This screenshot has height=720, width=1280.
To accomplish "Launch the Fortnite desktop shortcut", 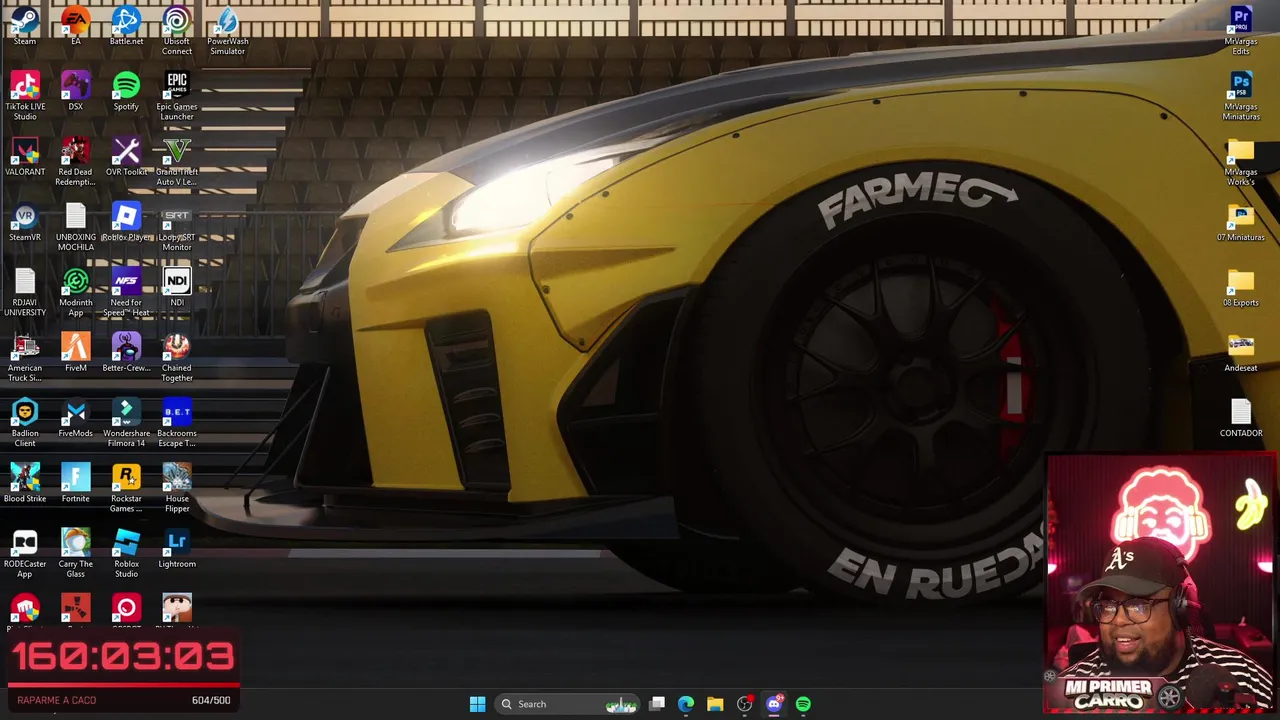I will pos(76,483).
